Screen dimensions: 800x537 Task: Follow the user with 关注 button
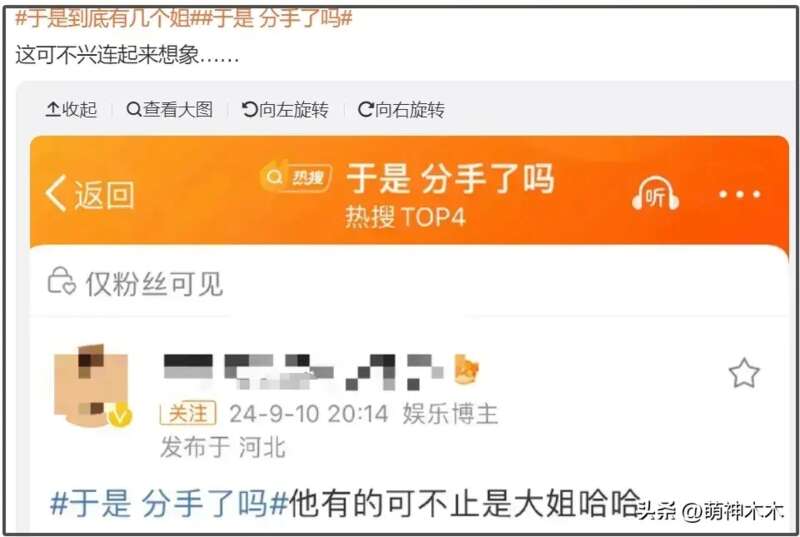point(188,413)
